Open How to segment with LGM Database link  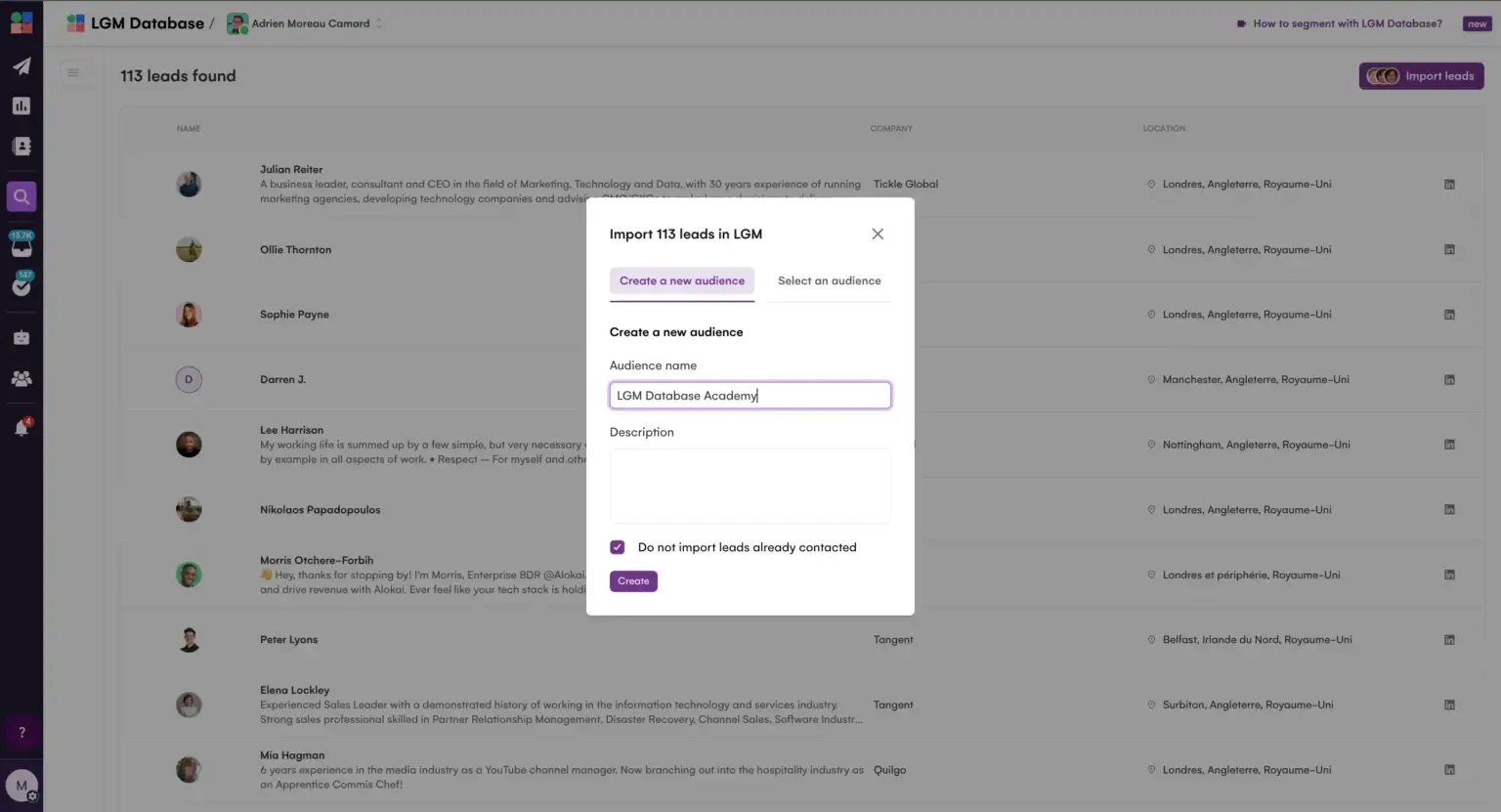[x=1339, y=23]
